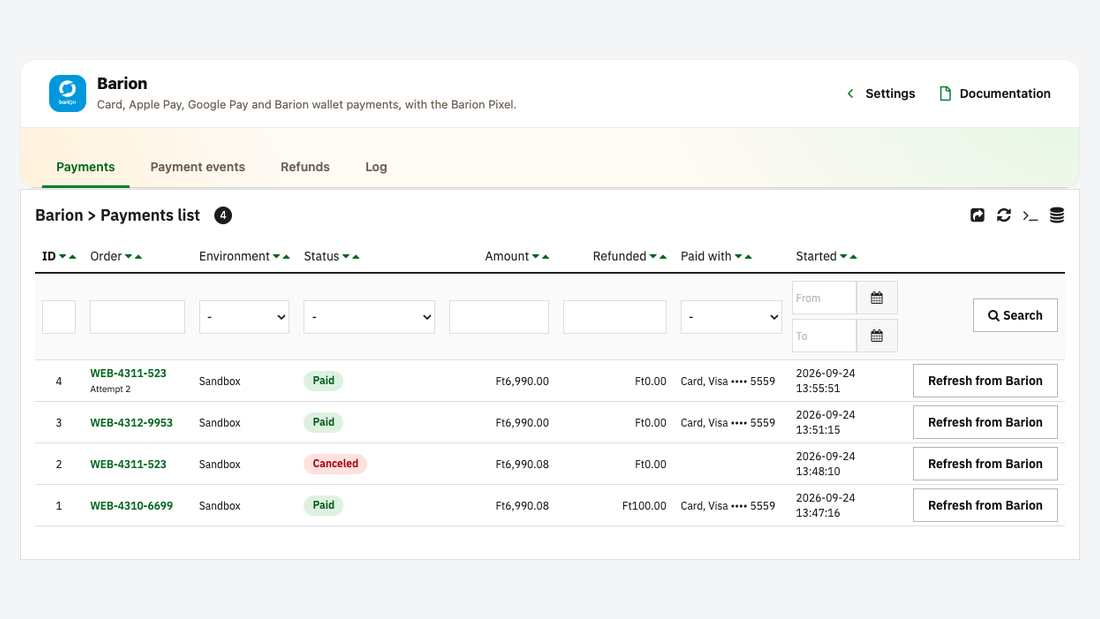Refresh from Barion for payment ID 4

[985, 381]
